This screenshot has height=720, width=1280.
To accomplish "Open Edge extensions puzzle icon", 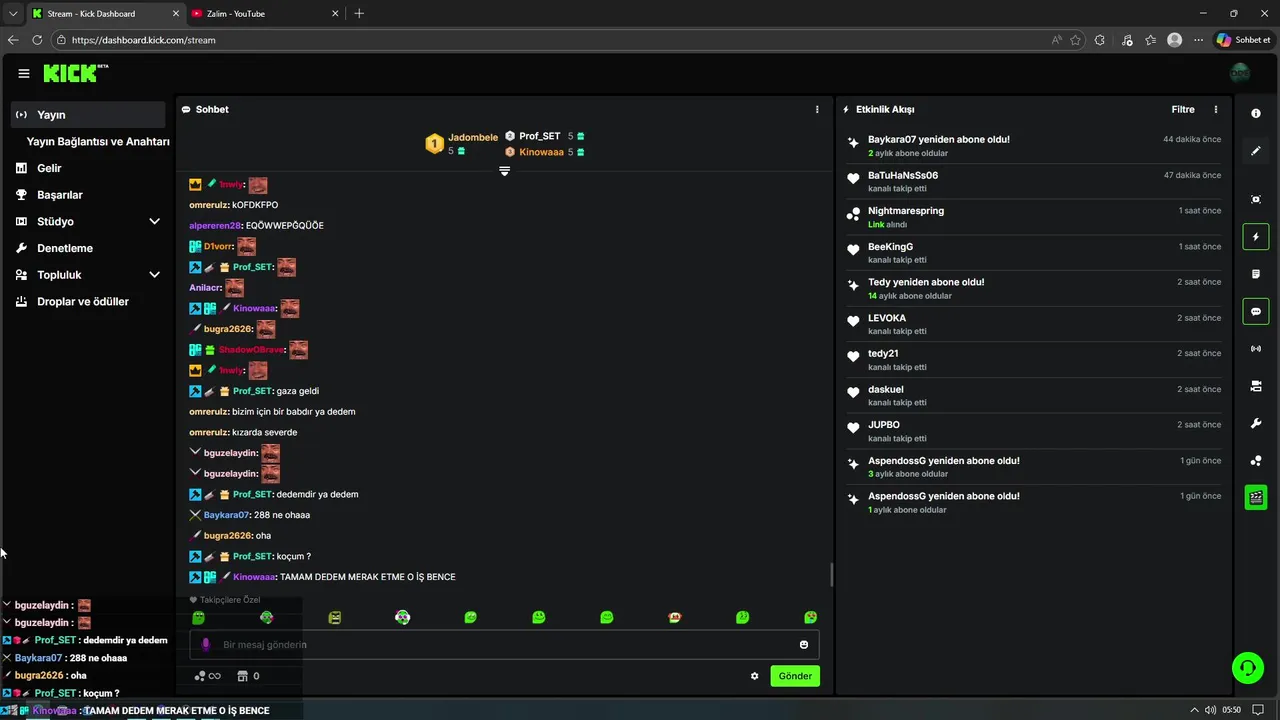I will click(1100, 40).
